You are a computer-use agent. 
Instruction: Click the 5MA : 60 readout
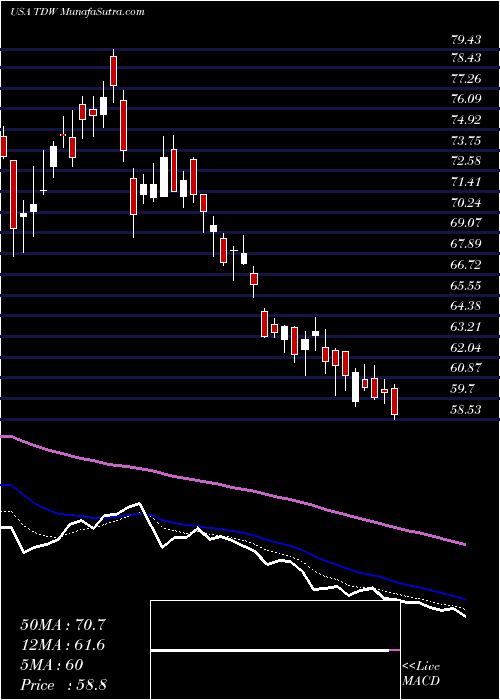(x=52, y=665)
